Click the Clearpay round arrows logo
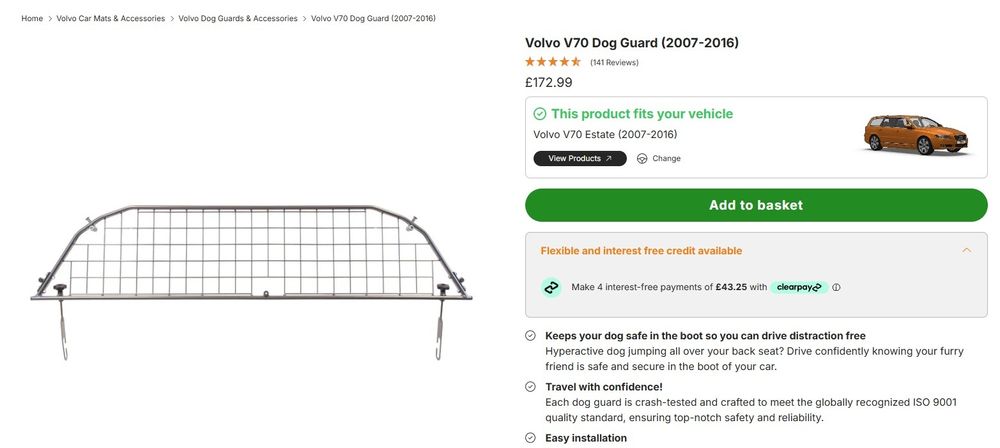 tap(552, 287)
